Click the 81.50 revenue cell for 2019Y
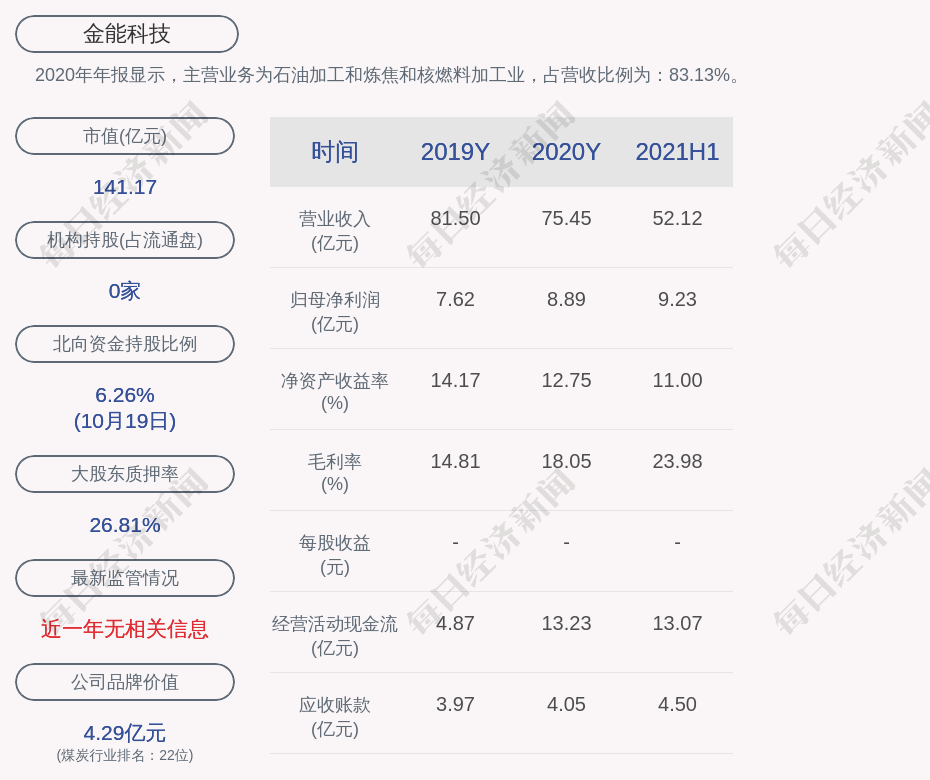The image size is (930, 780). coord(456,218)
